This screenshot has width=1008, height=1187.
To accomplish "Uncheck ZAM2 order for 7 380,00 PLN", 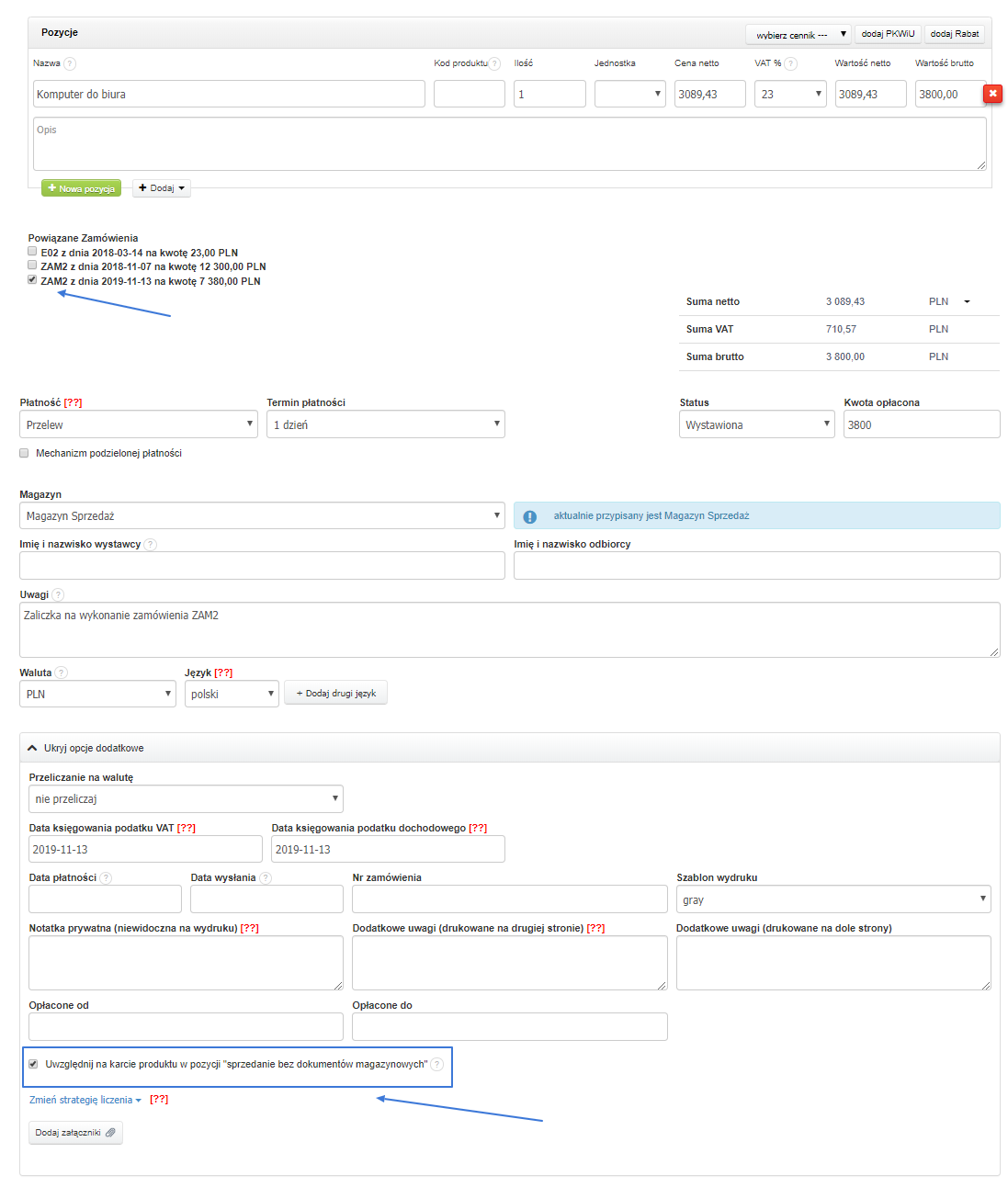I will pyautogui.click(x=32, y=279).
